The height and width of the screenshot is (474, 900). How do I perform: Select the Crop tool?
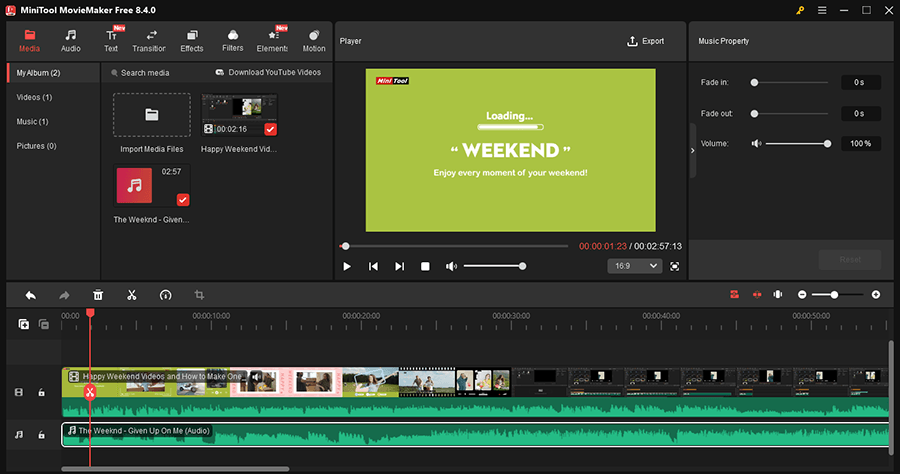tap(199, 295)
